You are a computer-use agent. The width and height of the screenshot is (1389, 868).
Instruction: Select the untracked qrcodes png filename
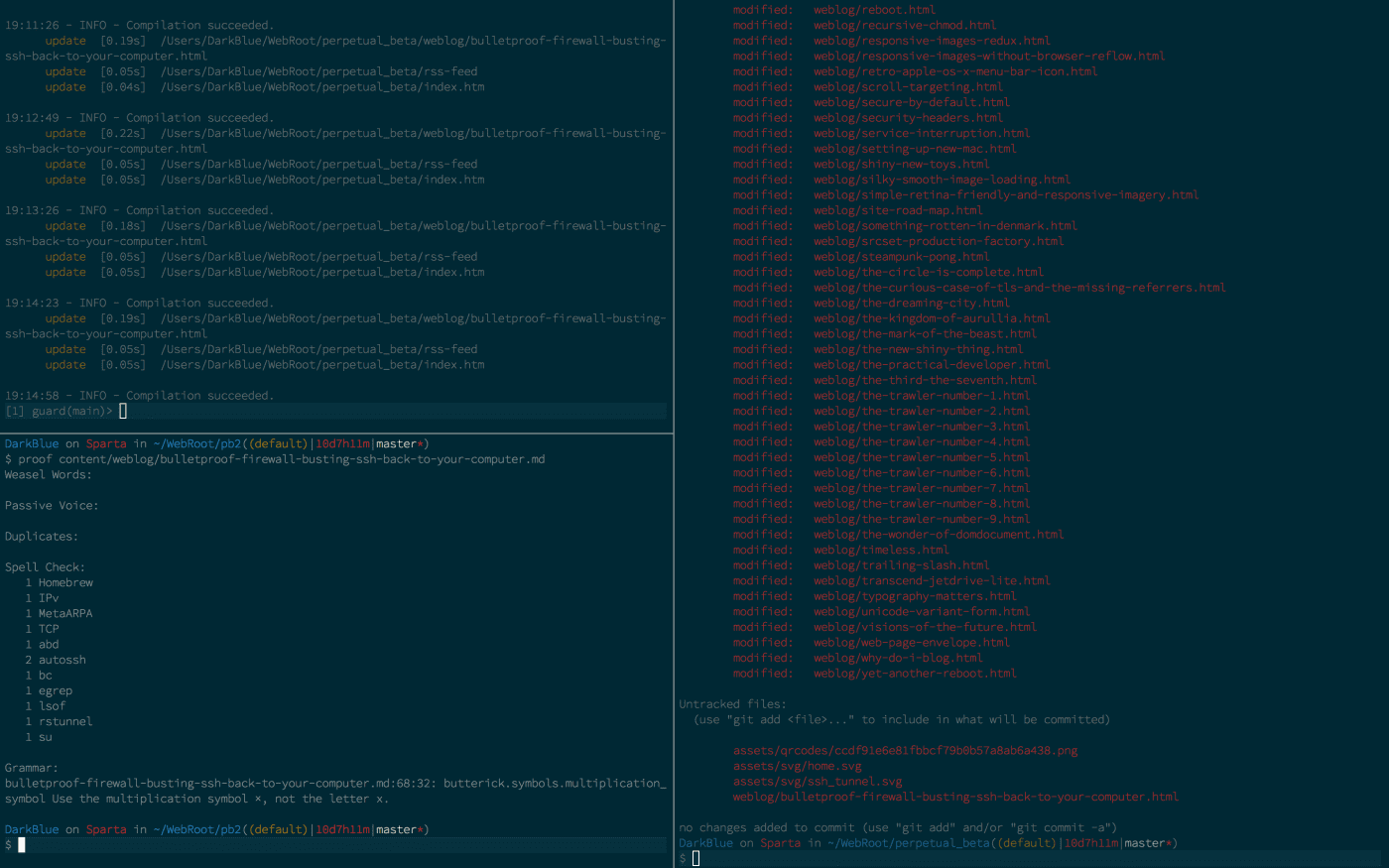[905, 751]
